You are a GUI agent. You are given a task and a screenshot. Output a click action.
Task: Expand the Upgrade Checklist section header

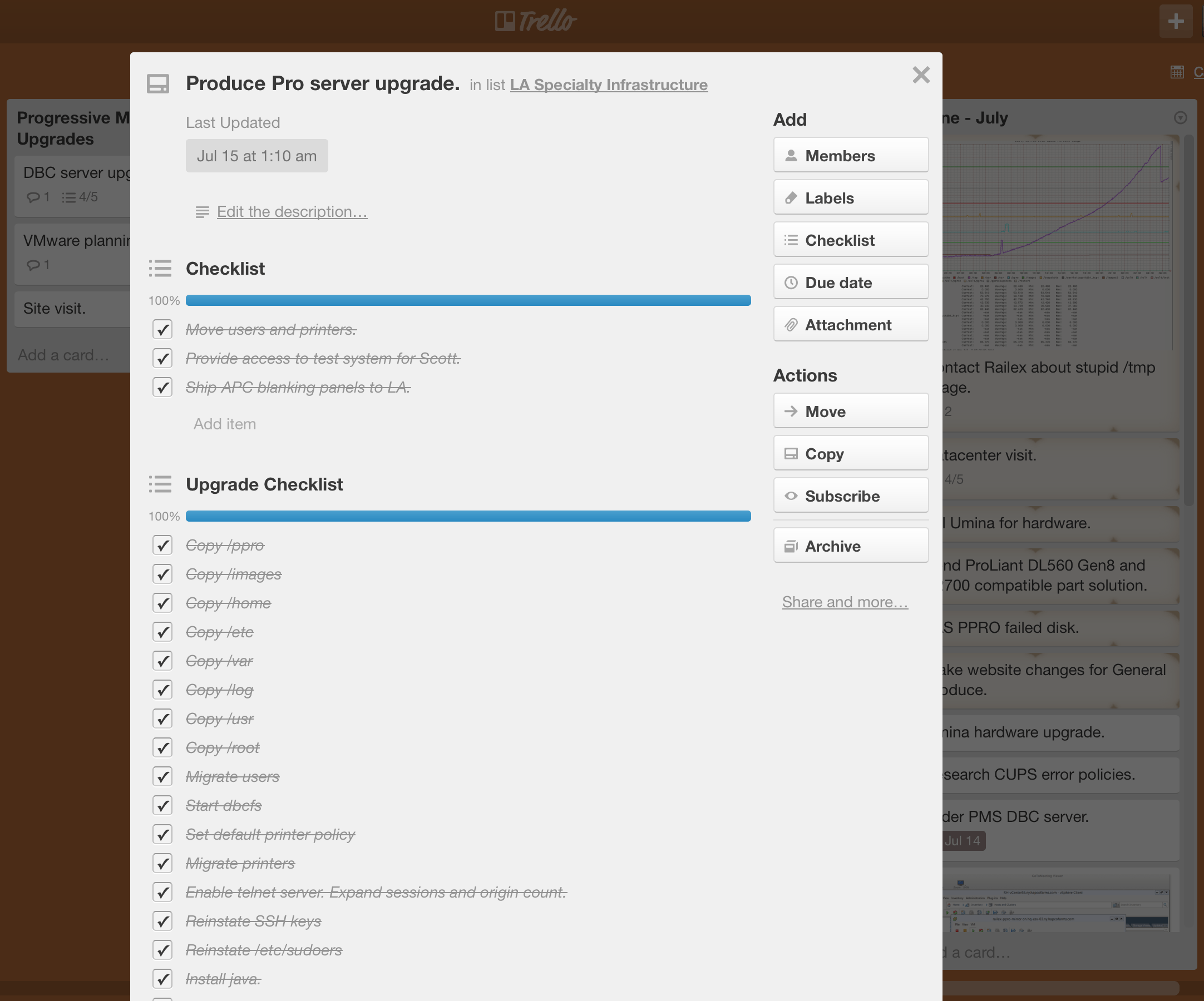[x=264, y=484]
